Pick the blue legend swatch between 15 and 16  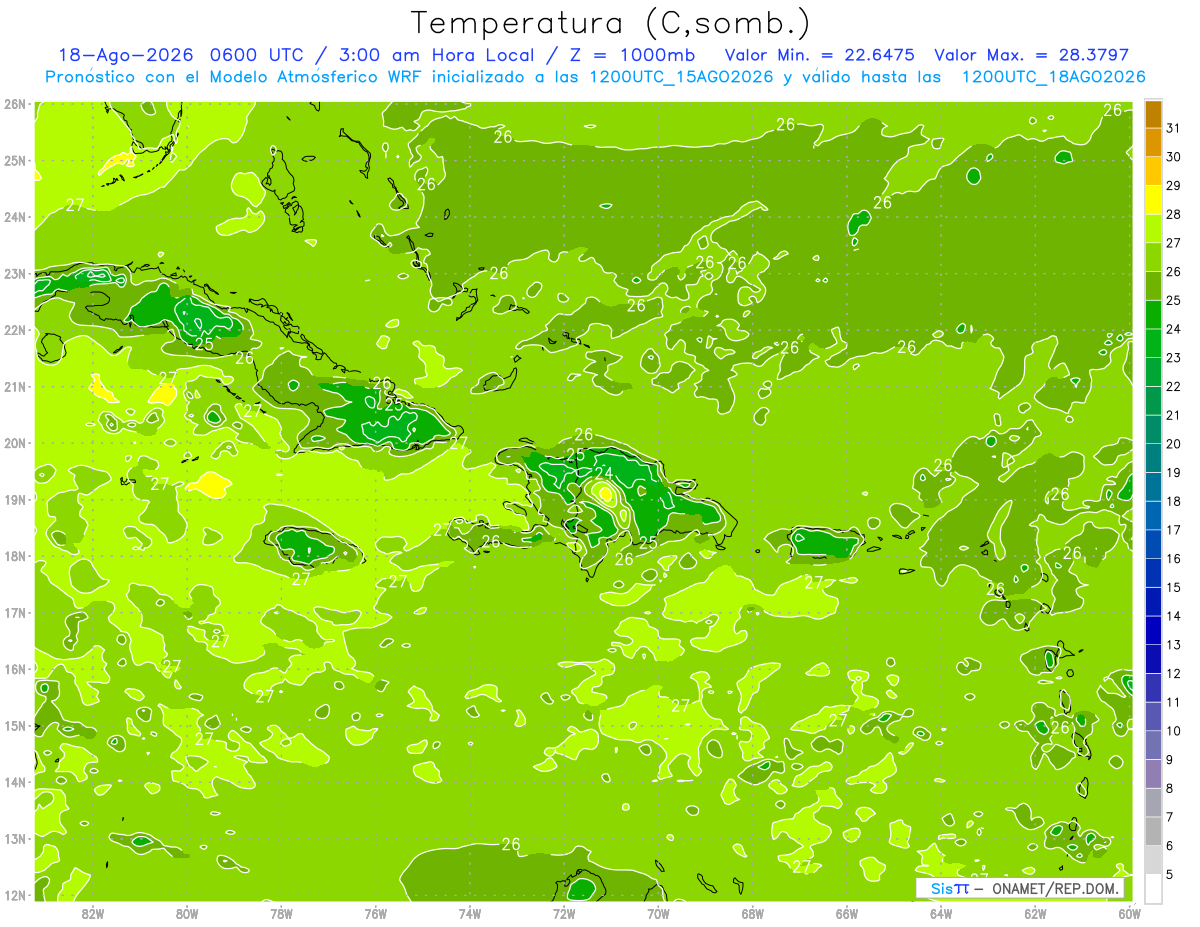point(1153,573)
